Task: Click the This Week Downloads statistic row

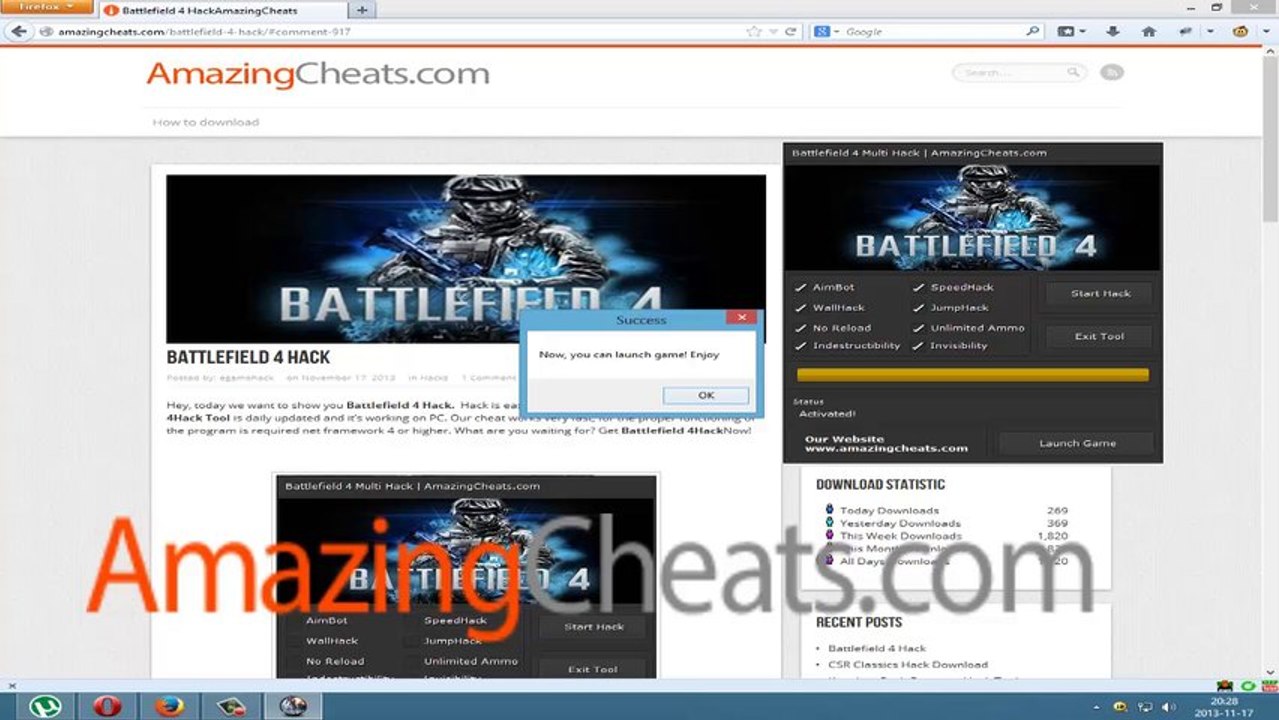Action: click(x=946, y=536)
